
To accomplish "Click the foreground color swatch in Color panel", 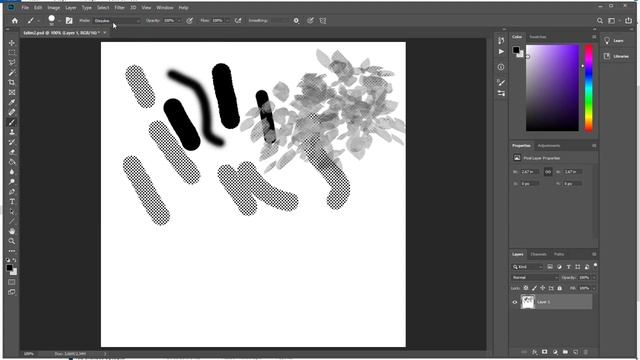I will [x=516, y=50].
